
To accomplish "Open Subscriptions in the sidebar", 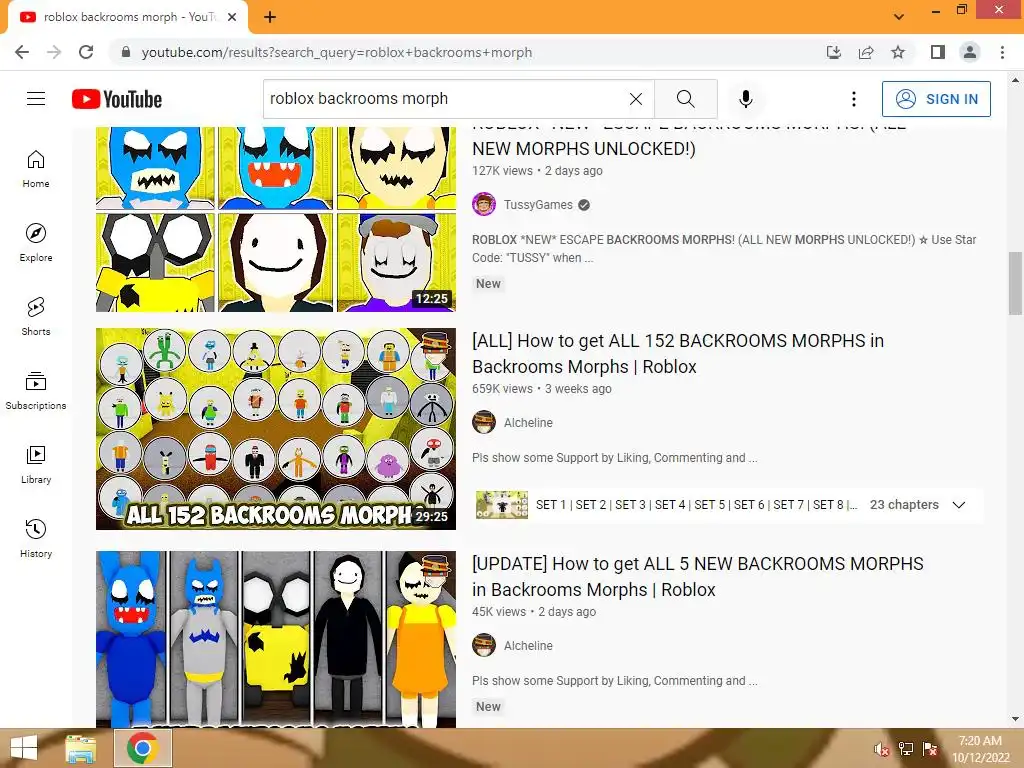I will point(36,391).
